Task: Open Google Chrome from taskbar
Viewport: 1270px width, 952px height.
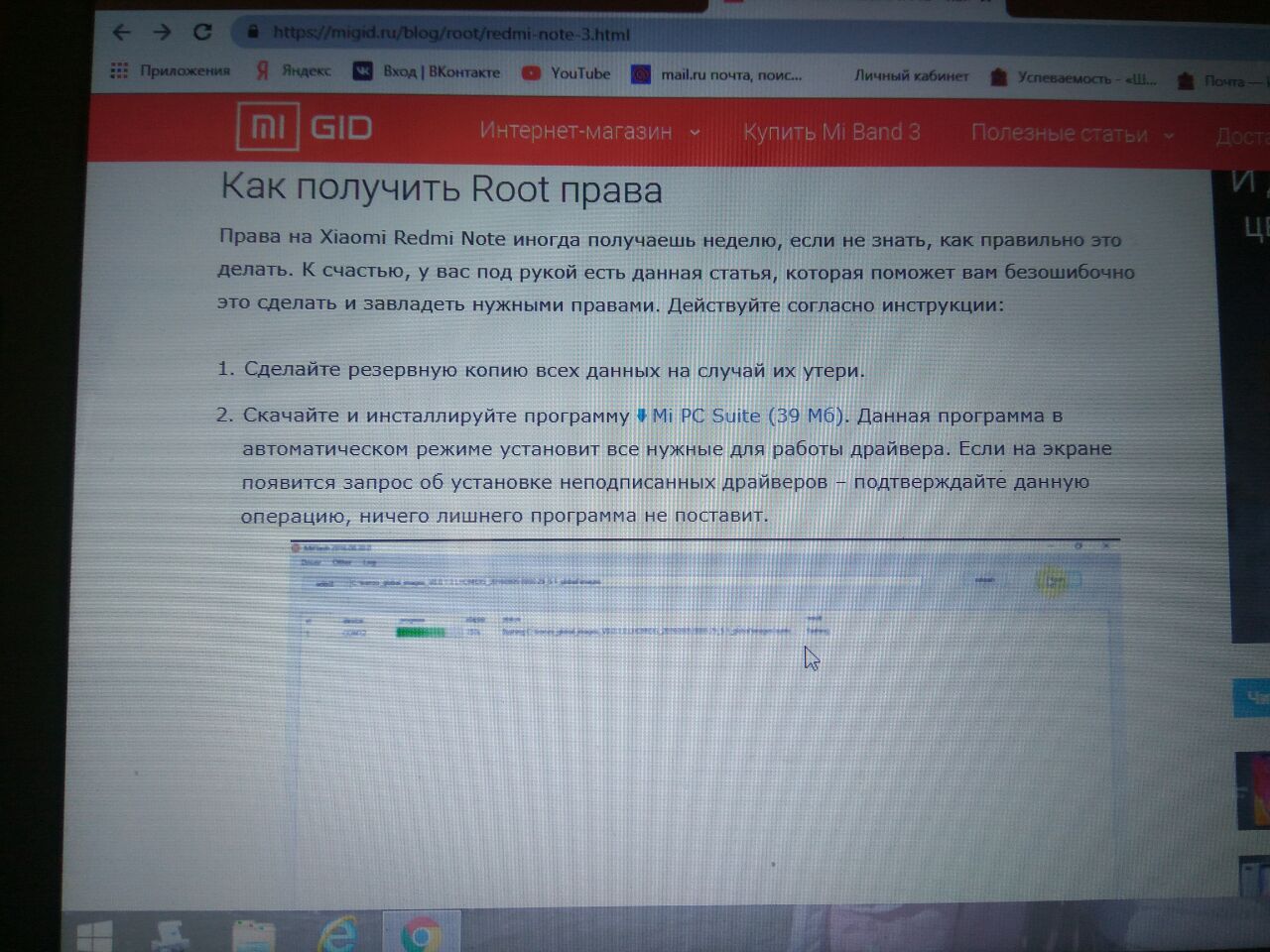Action: [x=421, y=934]
